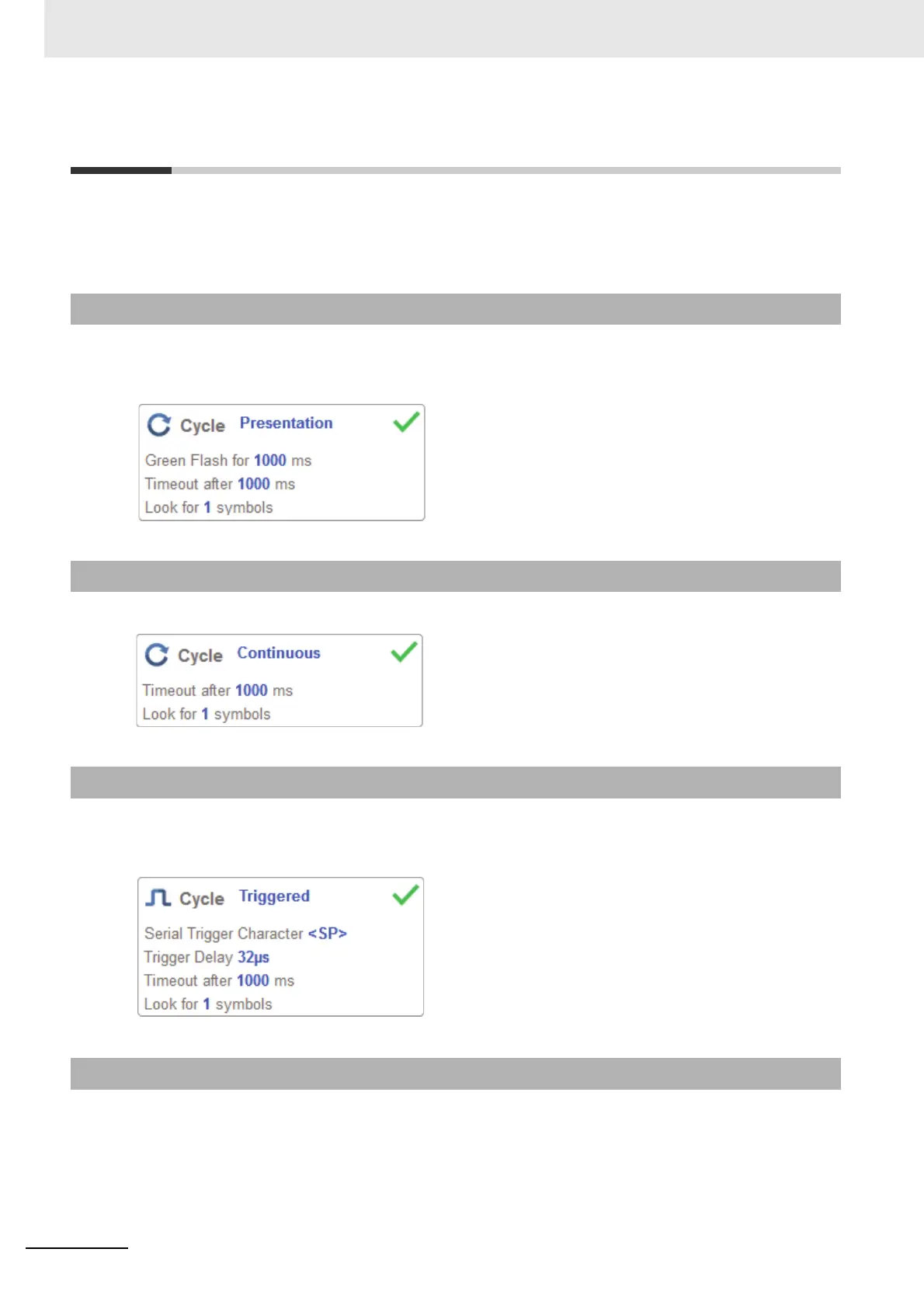Edit the Triggered Look for 1 symbols value
The width and height of the screenshot is (924, 1308).
coord(207,1004)
